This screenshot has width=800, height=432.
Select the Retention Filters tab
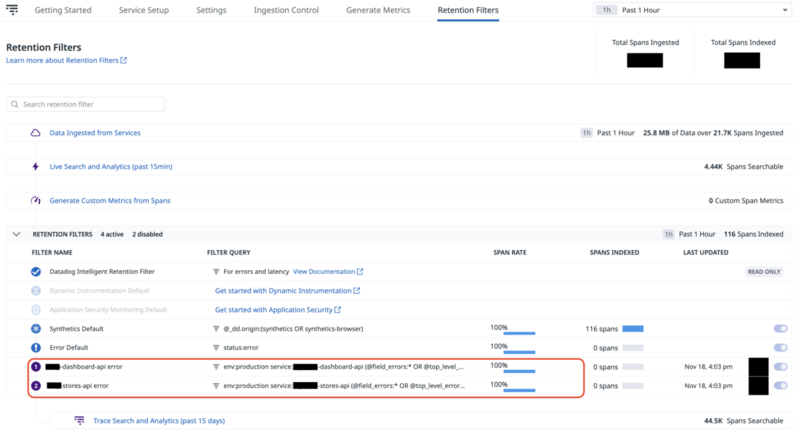click(468, 10)
